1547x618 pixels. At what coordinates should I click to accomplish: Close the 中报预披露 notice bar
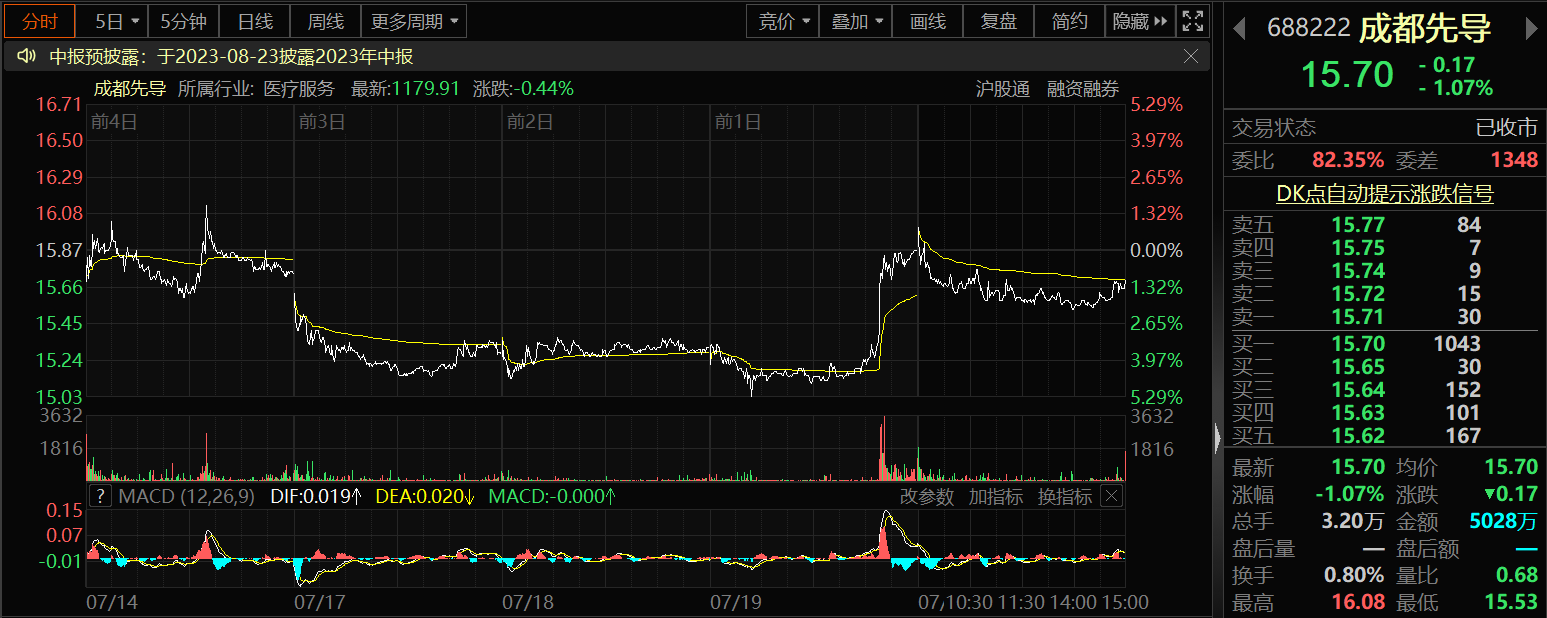1190,56
